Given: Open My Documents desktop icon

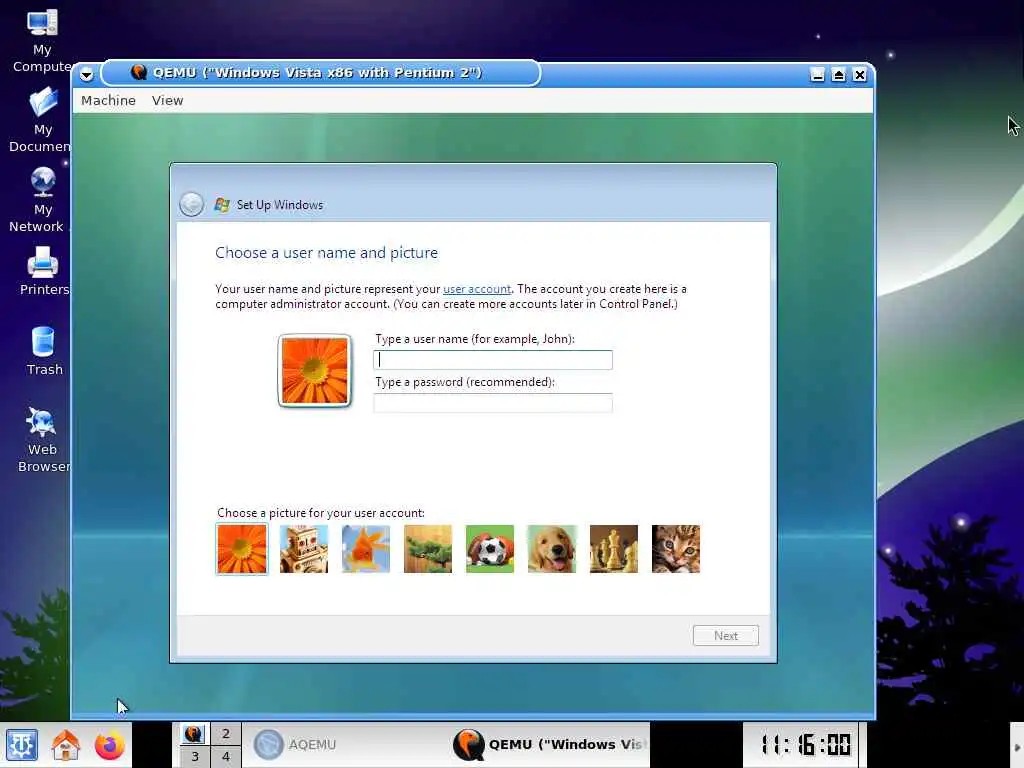Looking at the screenshot, I should coord(42,121).
